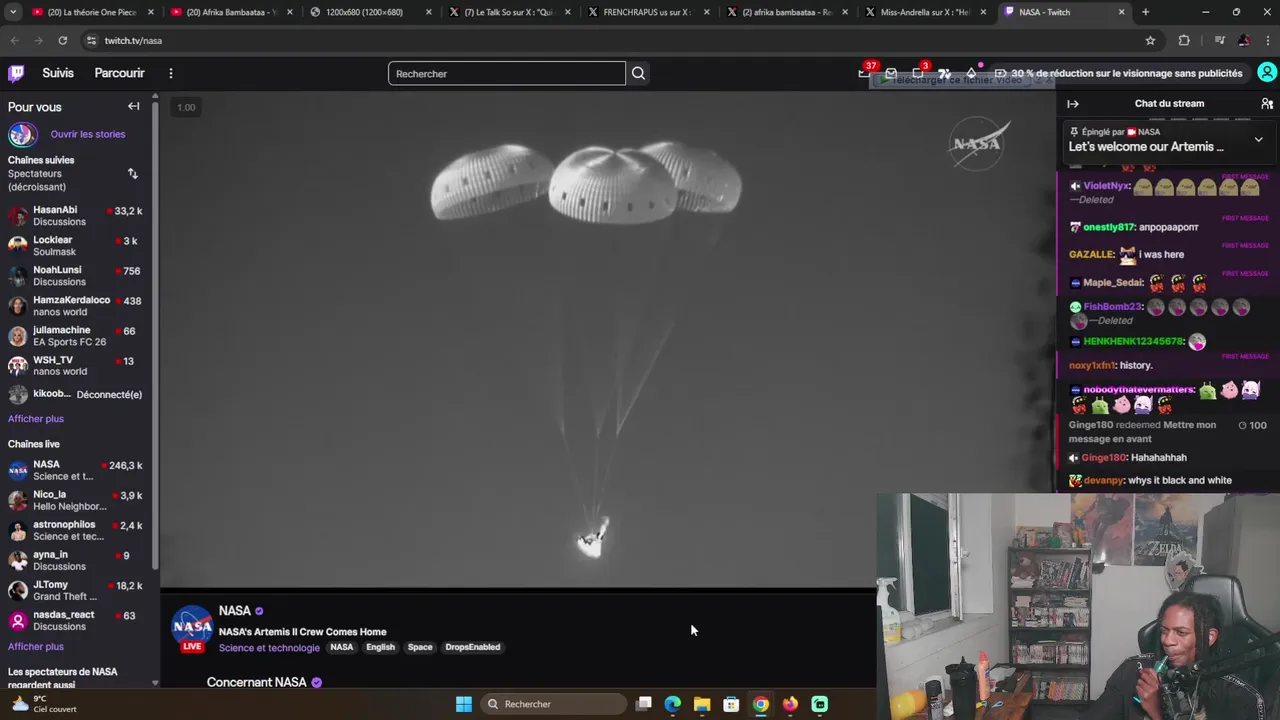Open Prime loot crown with 37 badge
The image size is (1280, 720).
[865, 73]
